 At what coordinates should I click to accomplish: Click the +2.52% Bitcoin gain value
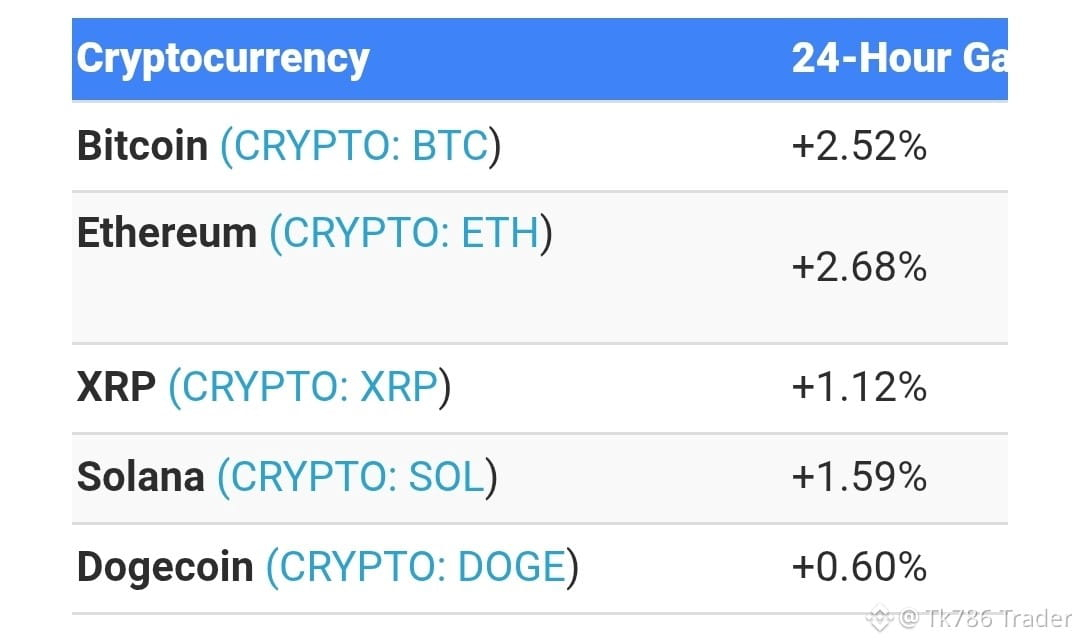tap(859, 147)
